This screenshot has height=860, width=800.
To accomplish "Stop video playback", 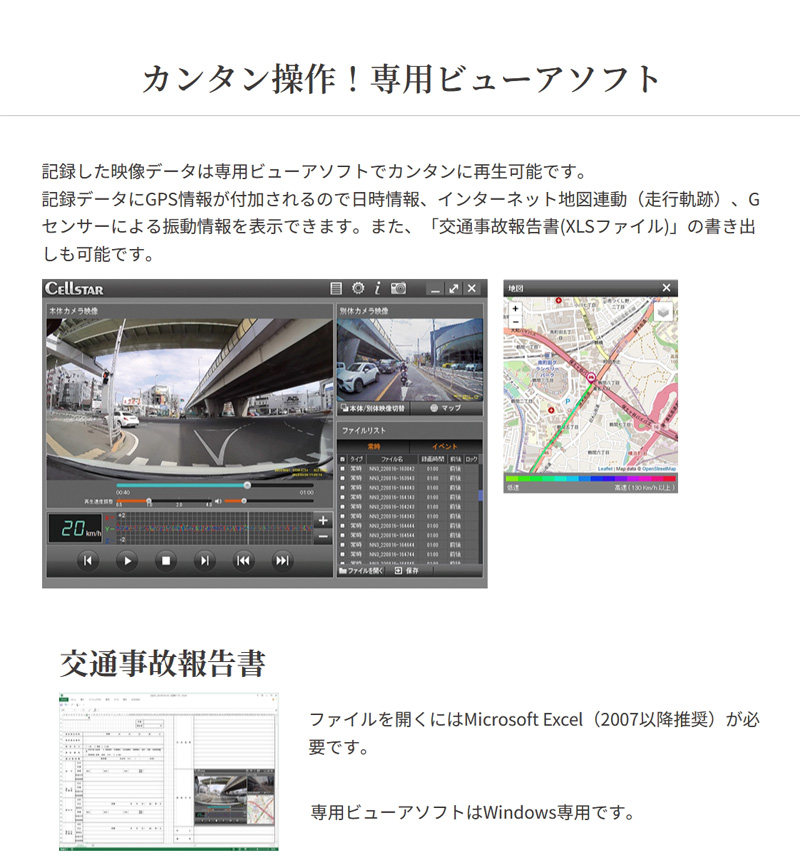I will pyautogui.click(x=166, y=561).
